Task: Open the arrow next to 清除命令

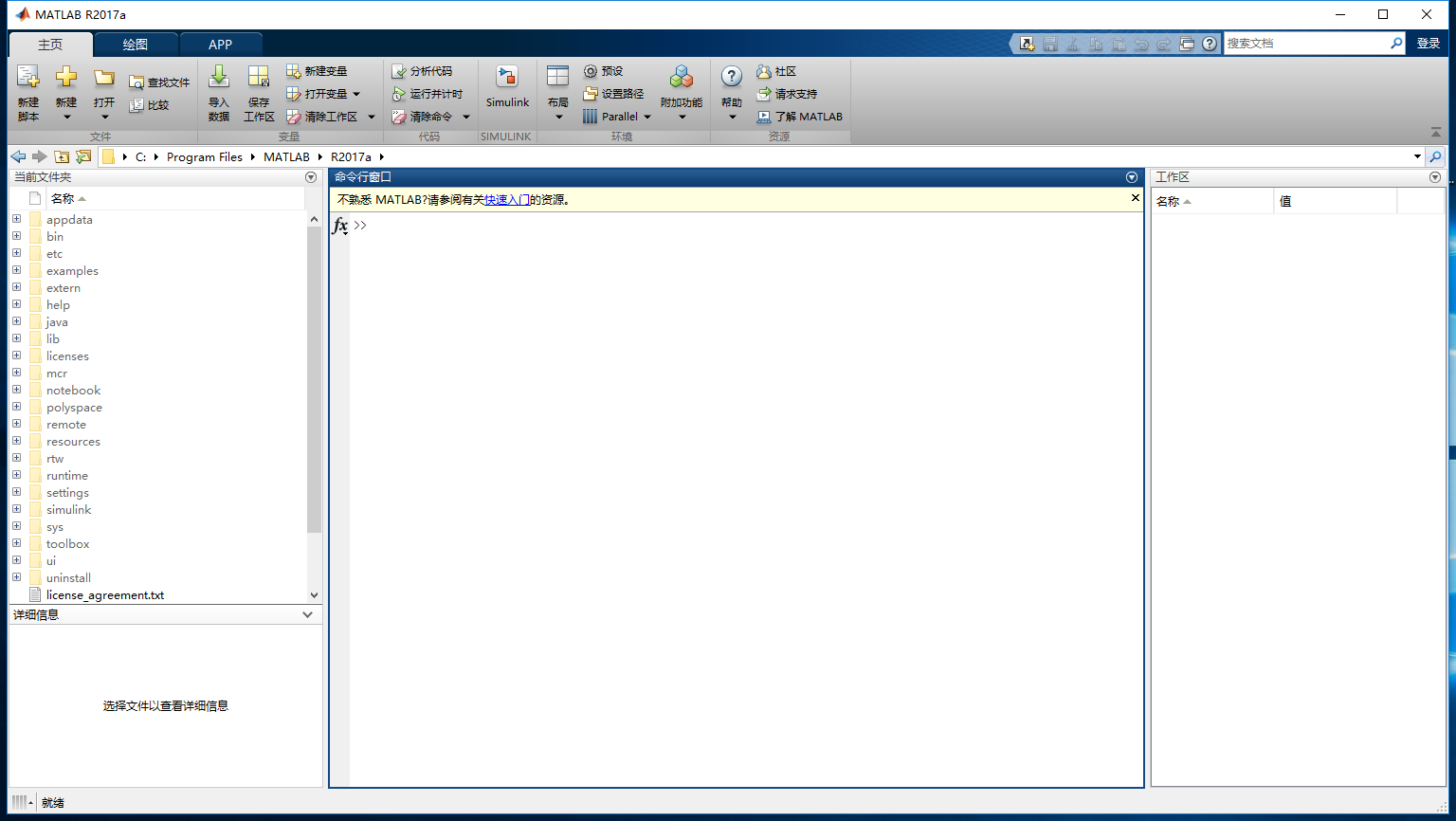Action: (466, 117)
